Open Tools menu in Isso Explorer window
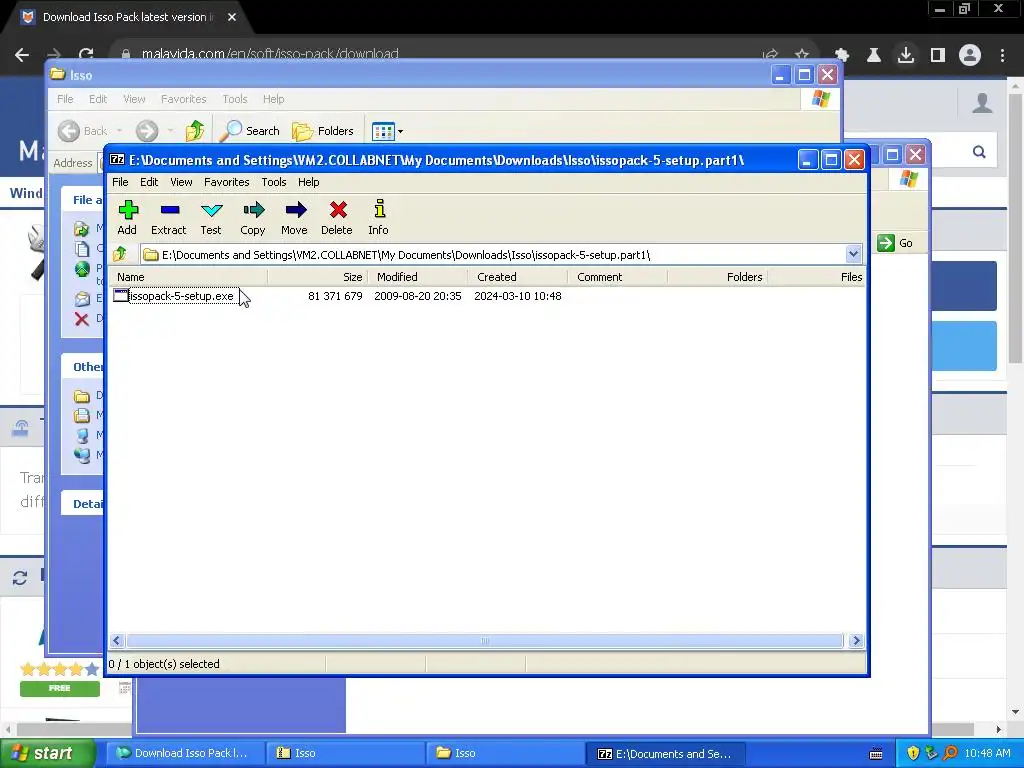1024x768 pixels. 234,99
